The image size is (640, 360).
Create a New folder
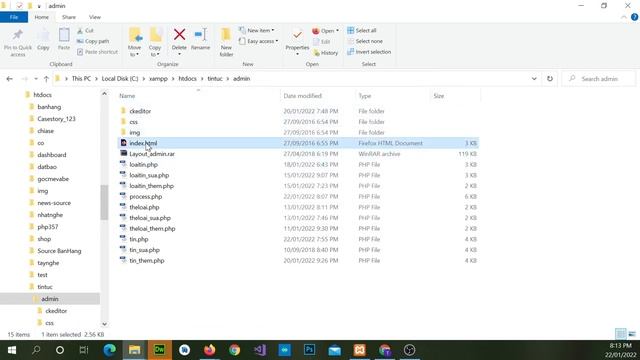click(226, 42)
